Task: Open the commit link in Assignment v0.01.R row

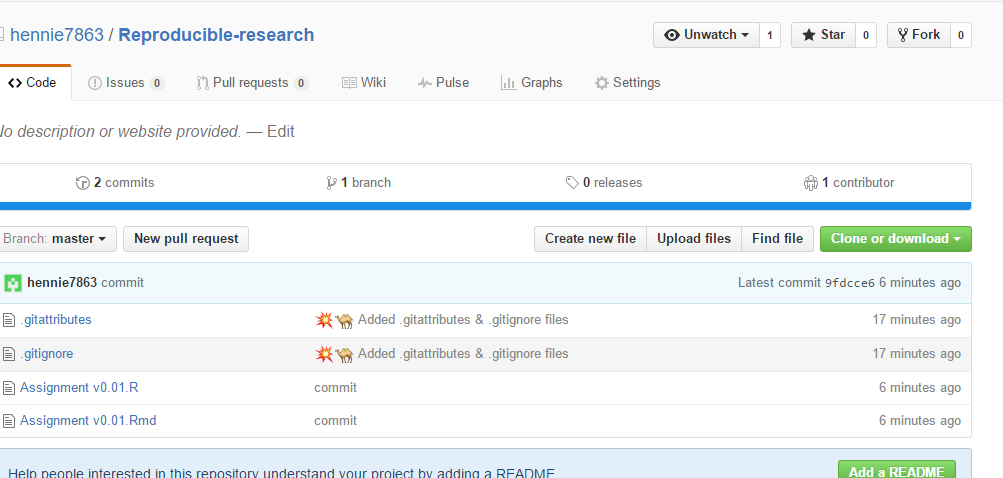Action: pos(335,387)
